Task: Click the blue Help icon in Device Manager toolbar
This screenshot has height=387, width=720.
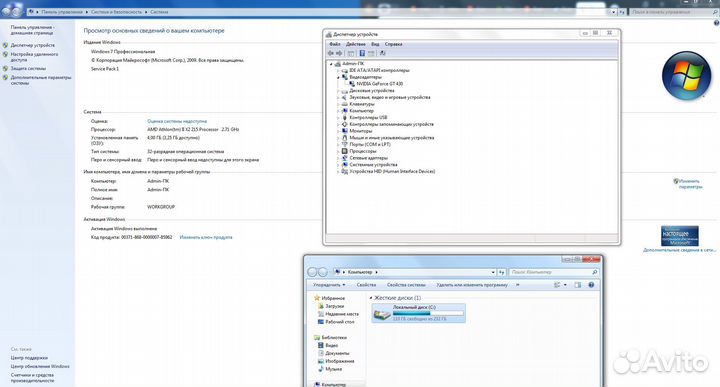Action: click(x=362, y=53)
